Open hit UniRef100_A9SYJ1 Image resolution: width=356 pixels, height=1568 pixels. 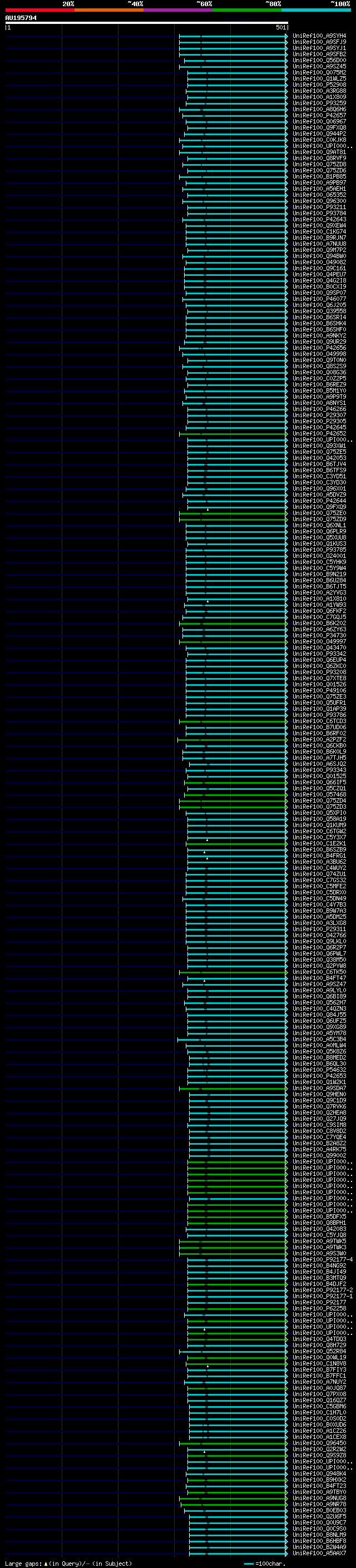click(x=319, y=48)
